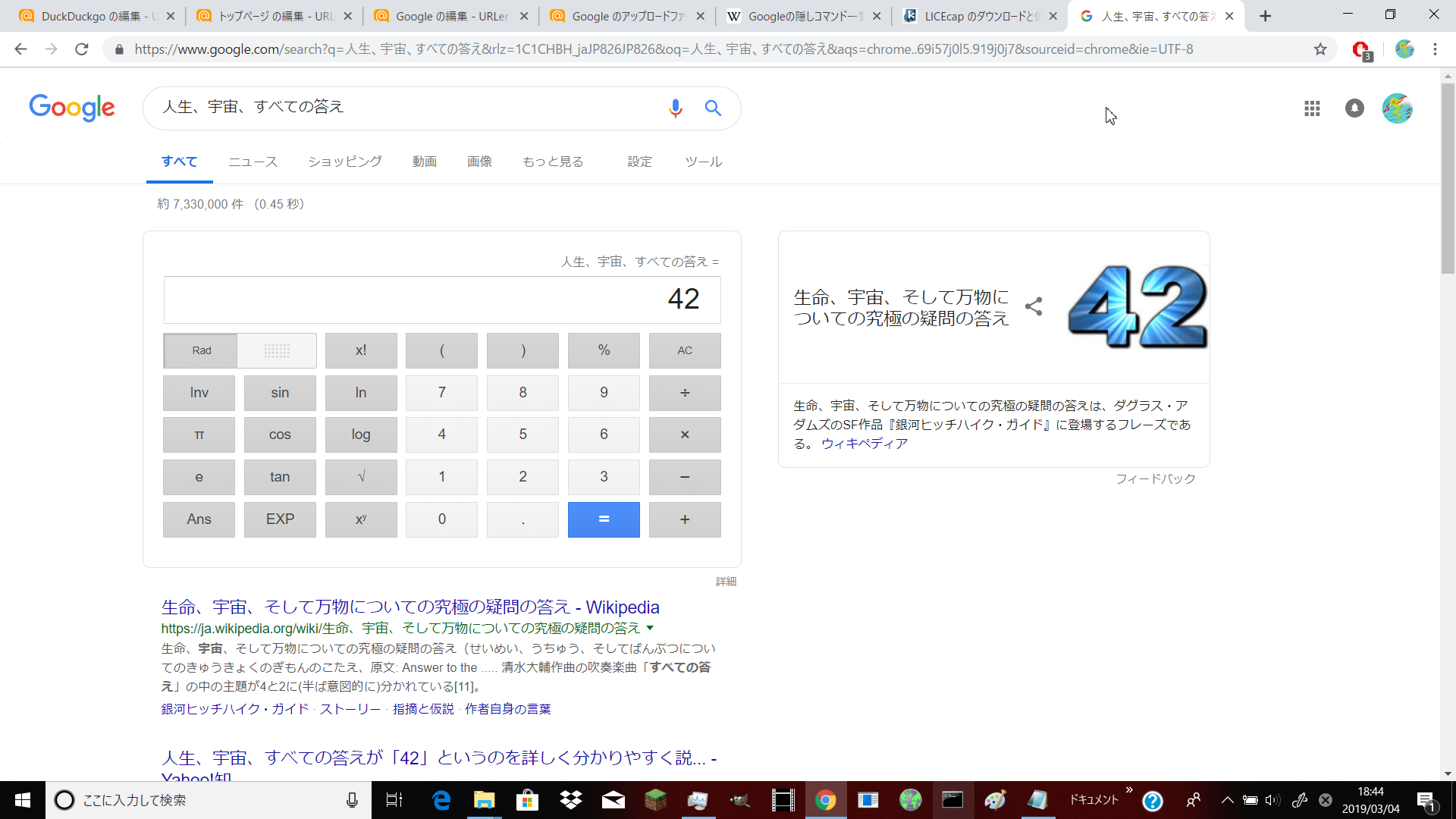Switch calculator to Rad mode

(202, 350)
